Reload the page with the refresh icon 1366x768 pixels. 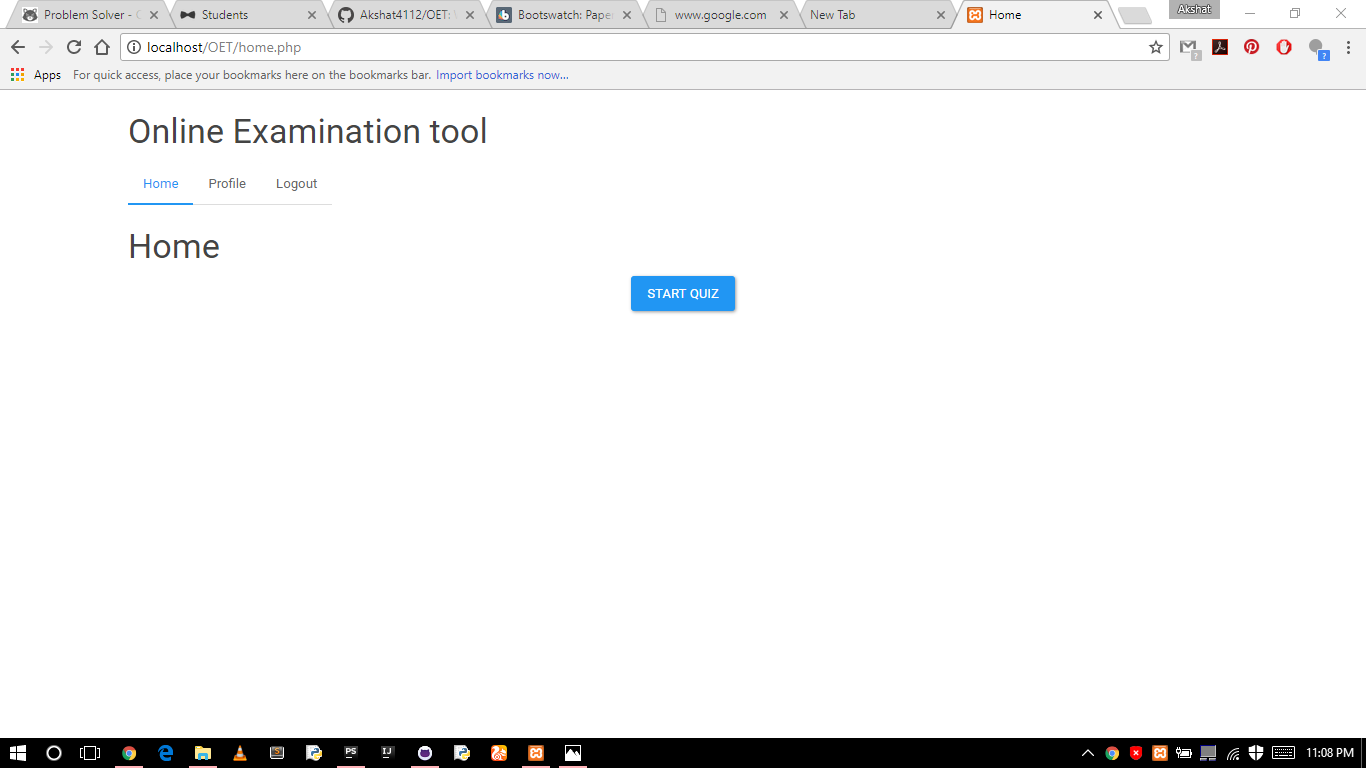pos(73,47)
